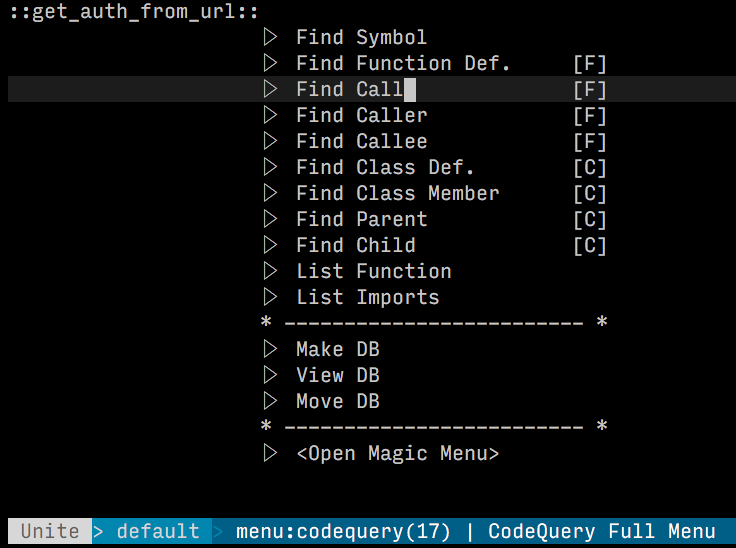This screenshot has width=736, height=548.
Task: Select Find Child in the CodeQuery menu
Action: pos(355,245)
